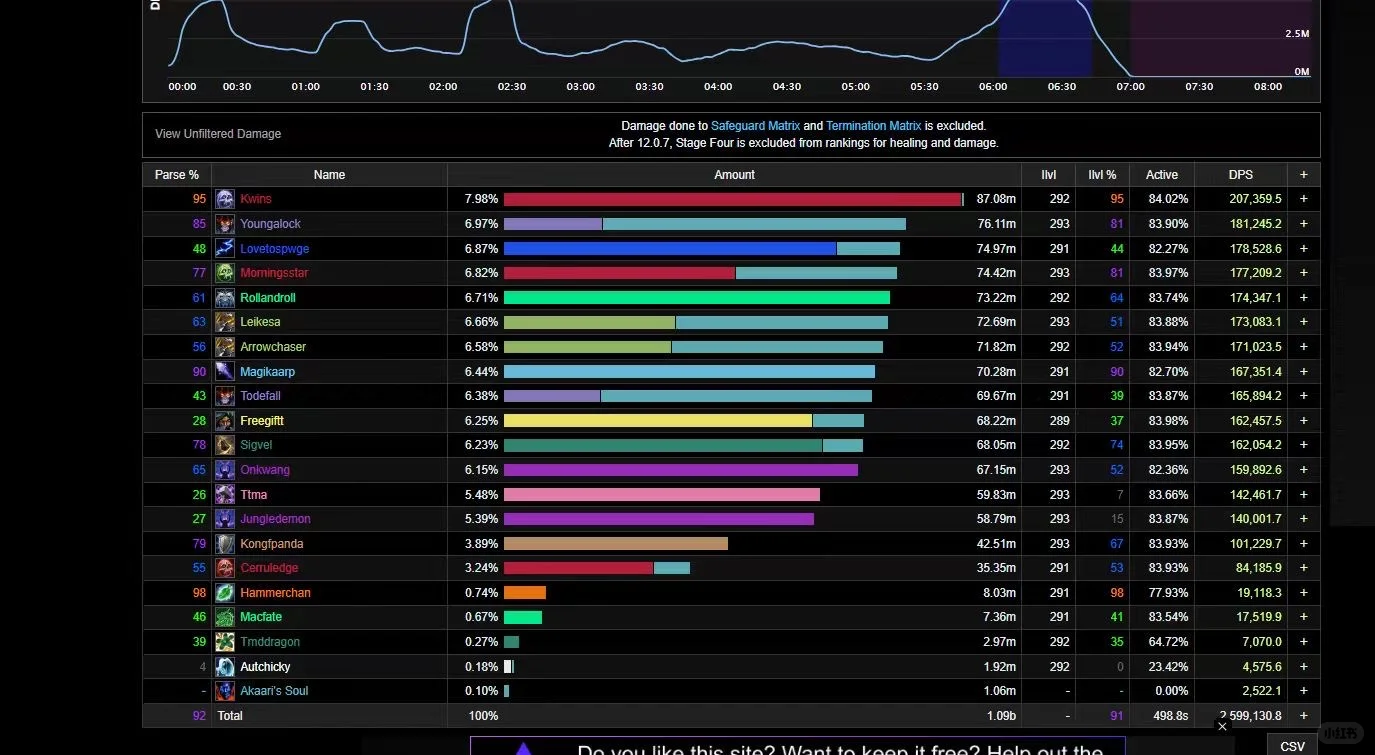Click Kongfpanda's class icon

[225, 544]
